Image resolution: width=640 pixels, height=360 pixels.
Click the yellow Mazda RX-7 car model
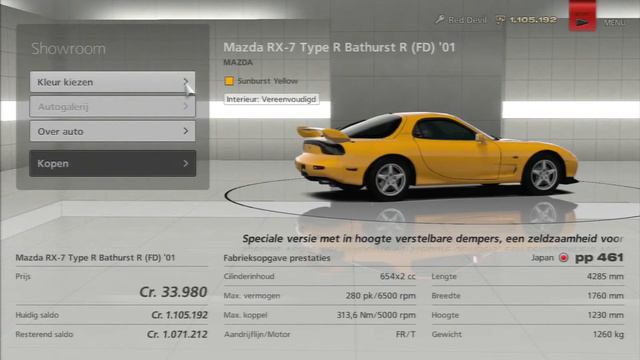pyautogui.click(x=436, y=155)
